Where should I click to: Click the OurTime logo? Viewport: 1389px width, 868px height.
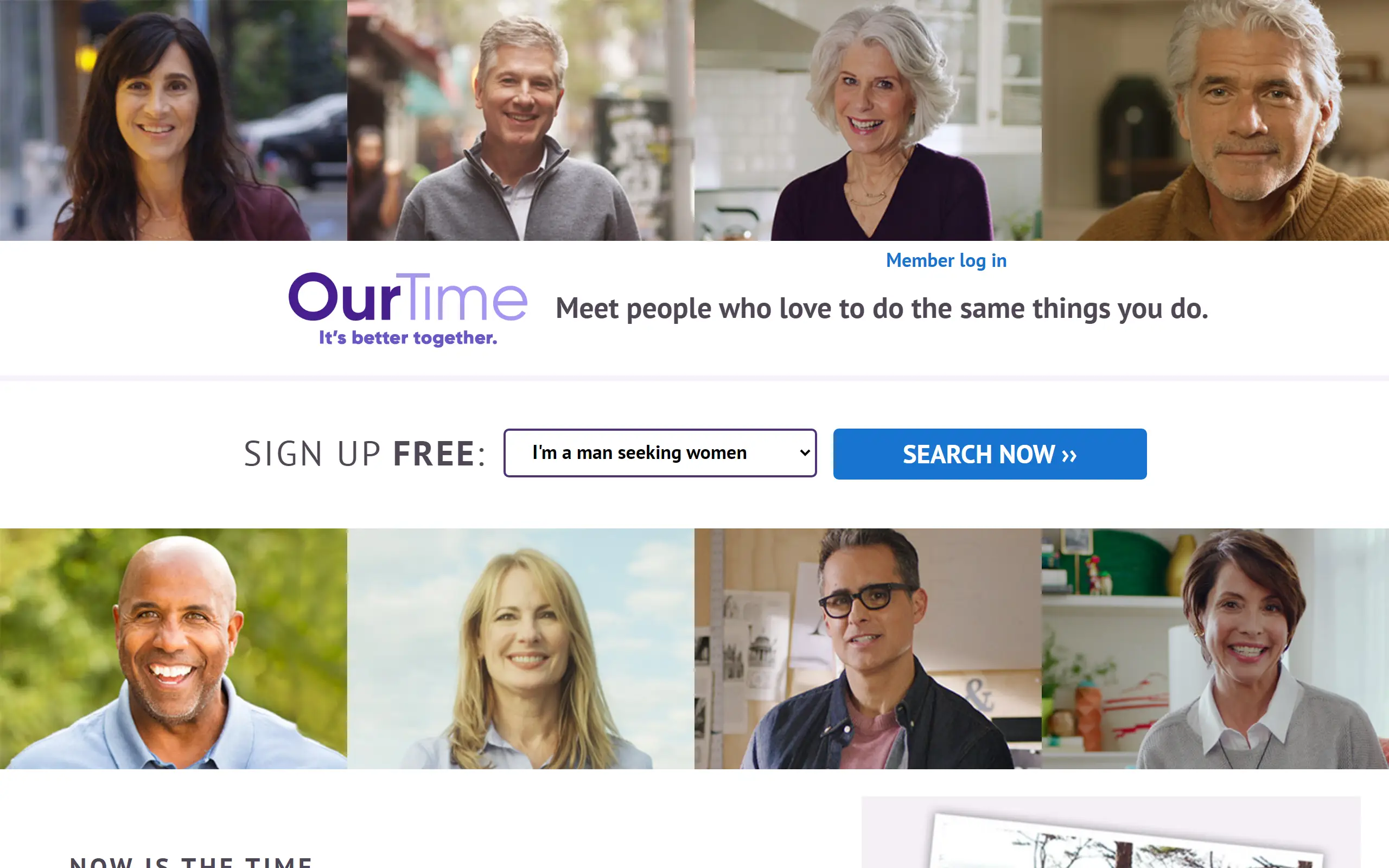407,309
